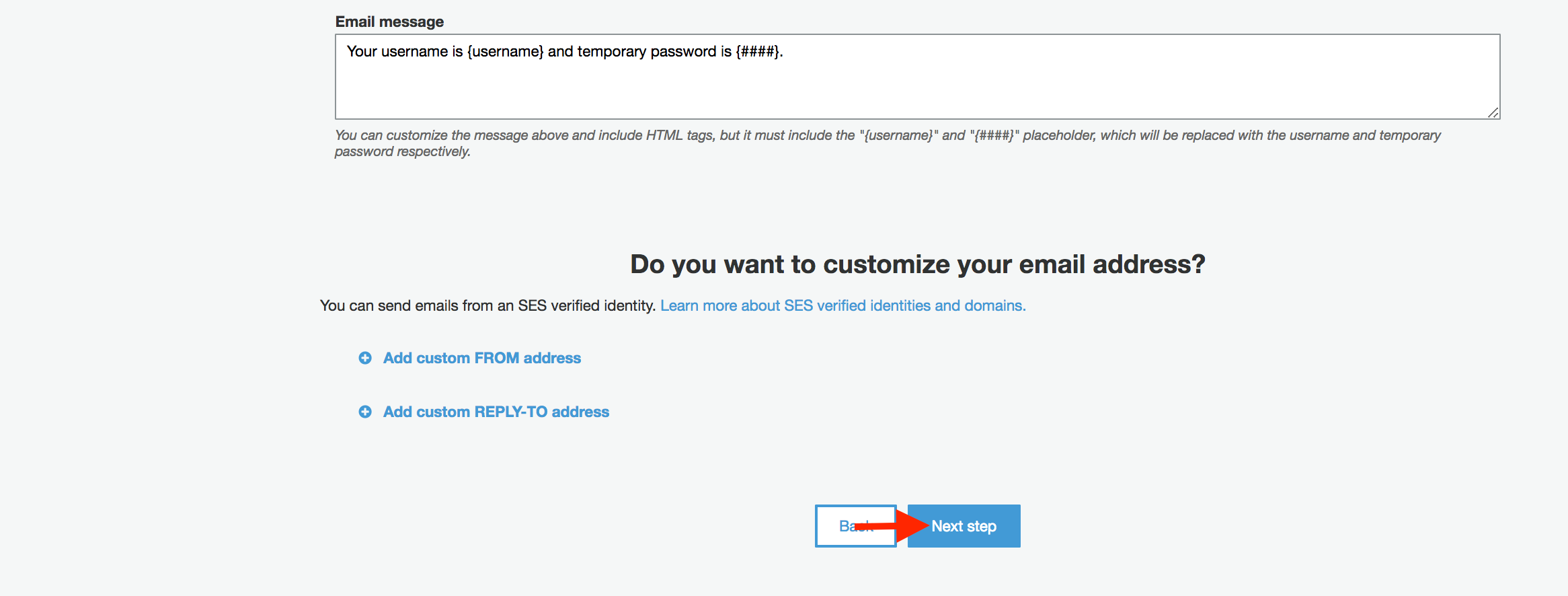This screenshot has width=1568, height=596.
Task: Place cursor on {username} in the email message
Action: [506, 52]
